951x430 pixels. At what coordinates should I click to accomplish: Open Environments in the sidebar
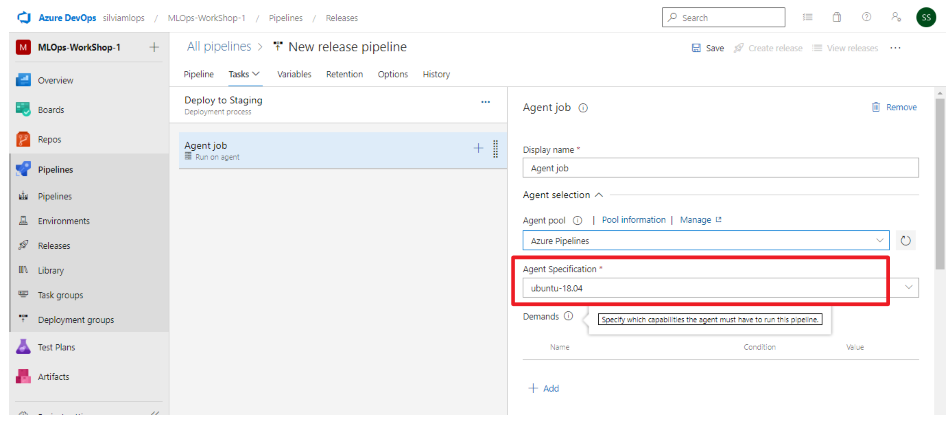[63, 221]
